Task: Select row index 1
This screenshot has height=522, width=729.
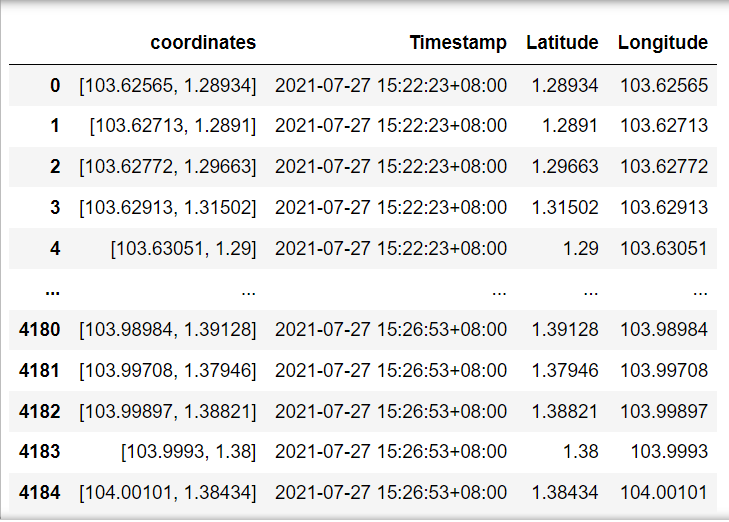Action: (55, 126)
